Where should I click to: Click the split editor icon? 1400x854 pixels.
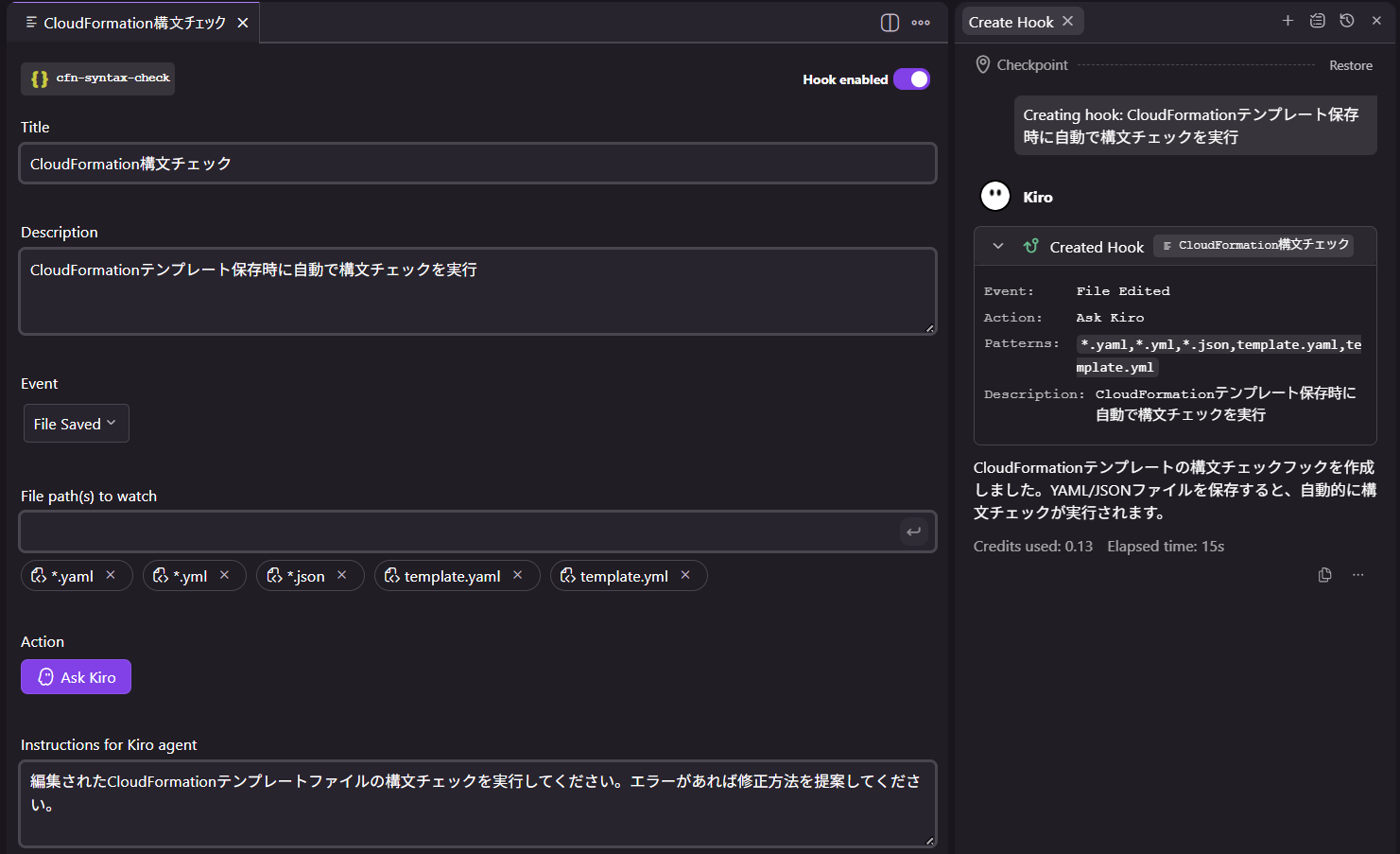pyautogui.click(x=889, y=22)
